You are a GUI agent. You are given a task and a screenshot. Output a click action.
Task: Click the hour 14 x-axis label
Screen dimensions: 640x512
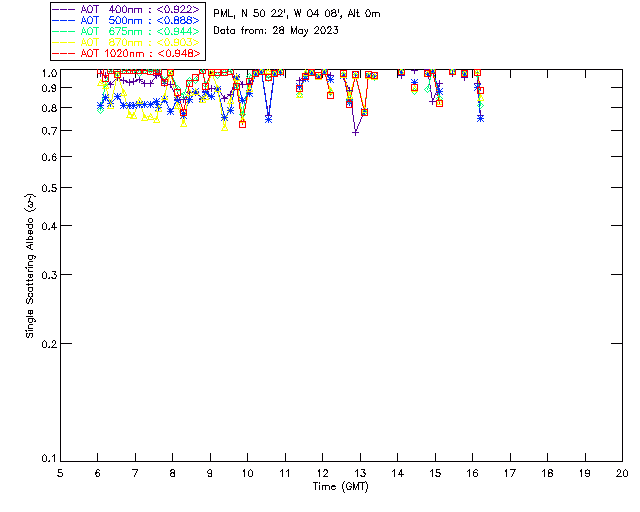[x=398, y=473]
